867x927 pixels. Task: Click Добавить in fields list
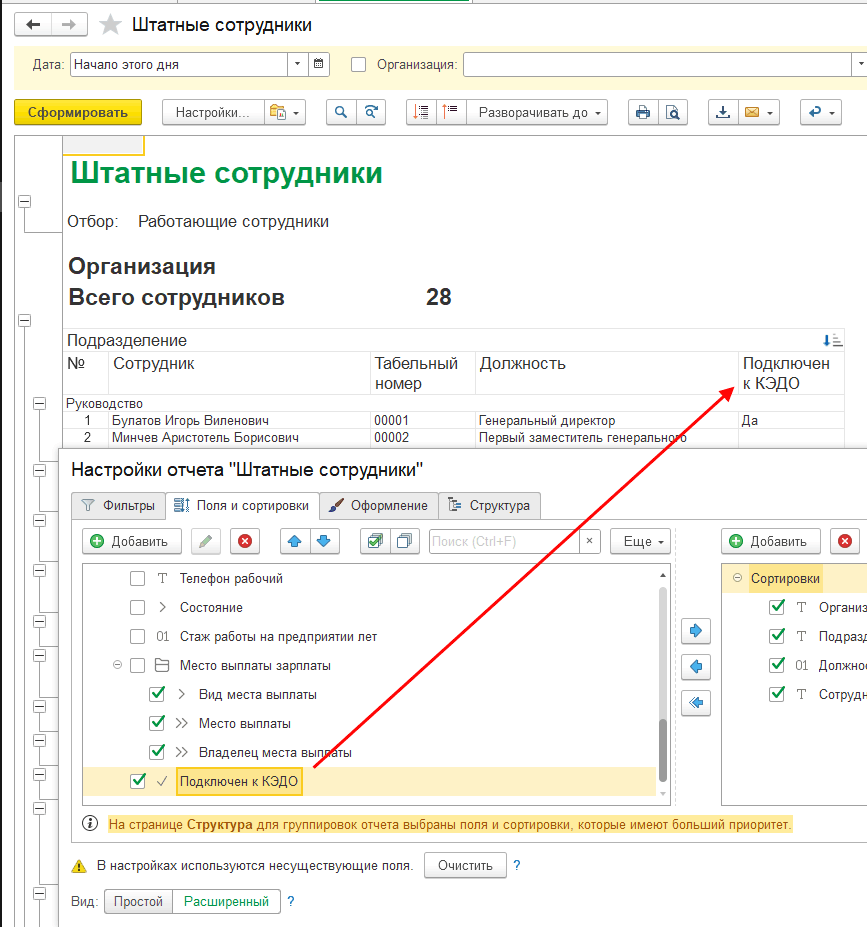click(131, 541)
